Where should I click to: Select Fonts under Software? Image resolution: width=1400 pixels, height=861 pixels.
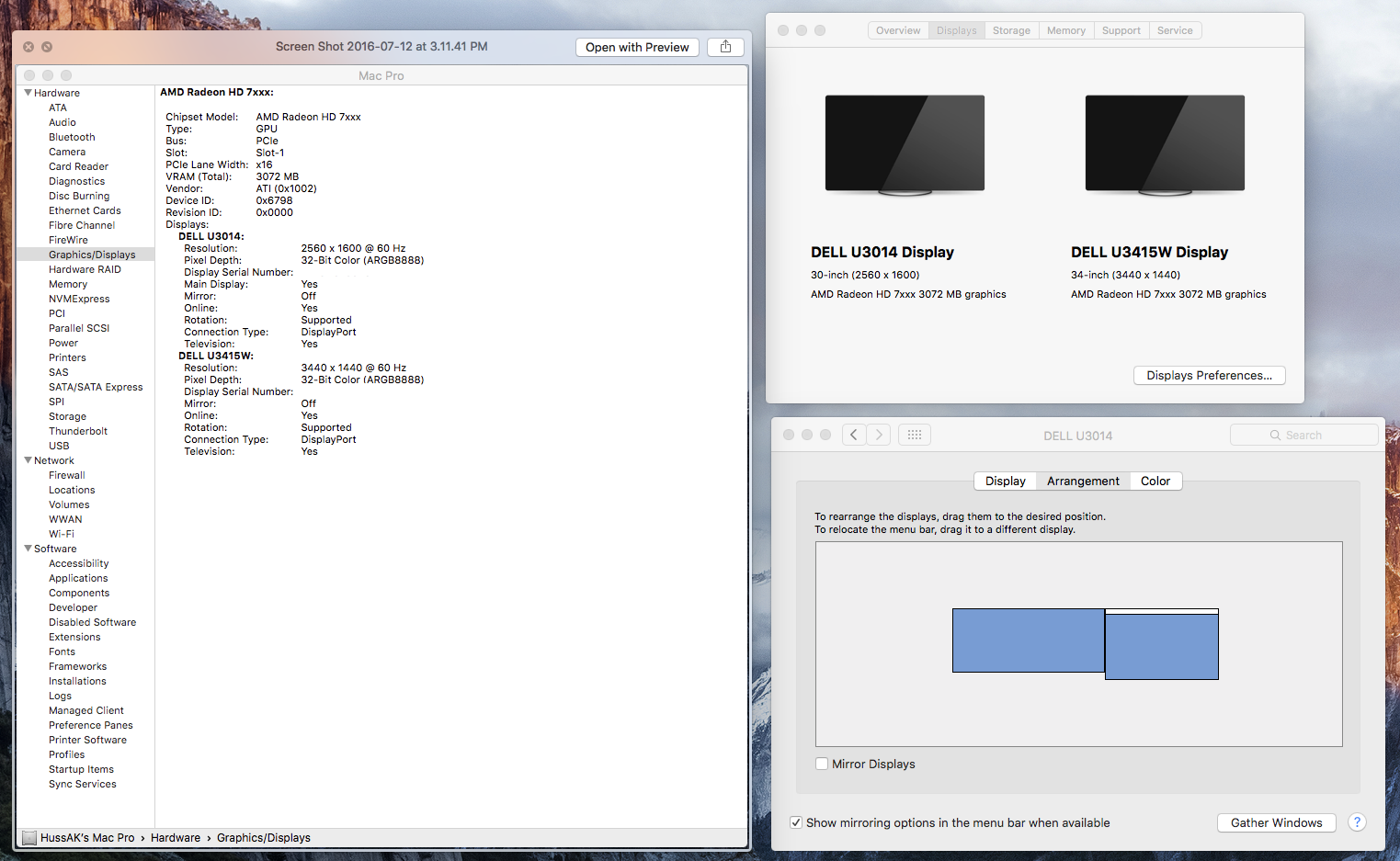pos(62,651)
